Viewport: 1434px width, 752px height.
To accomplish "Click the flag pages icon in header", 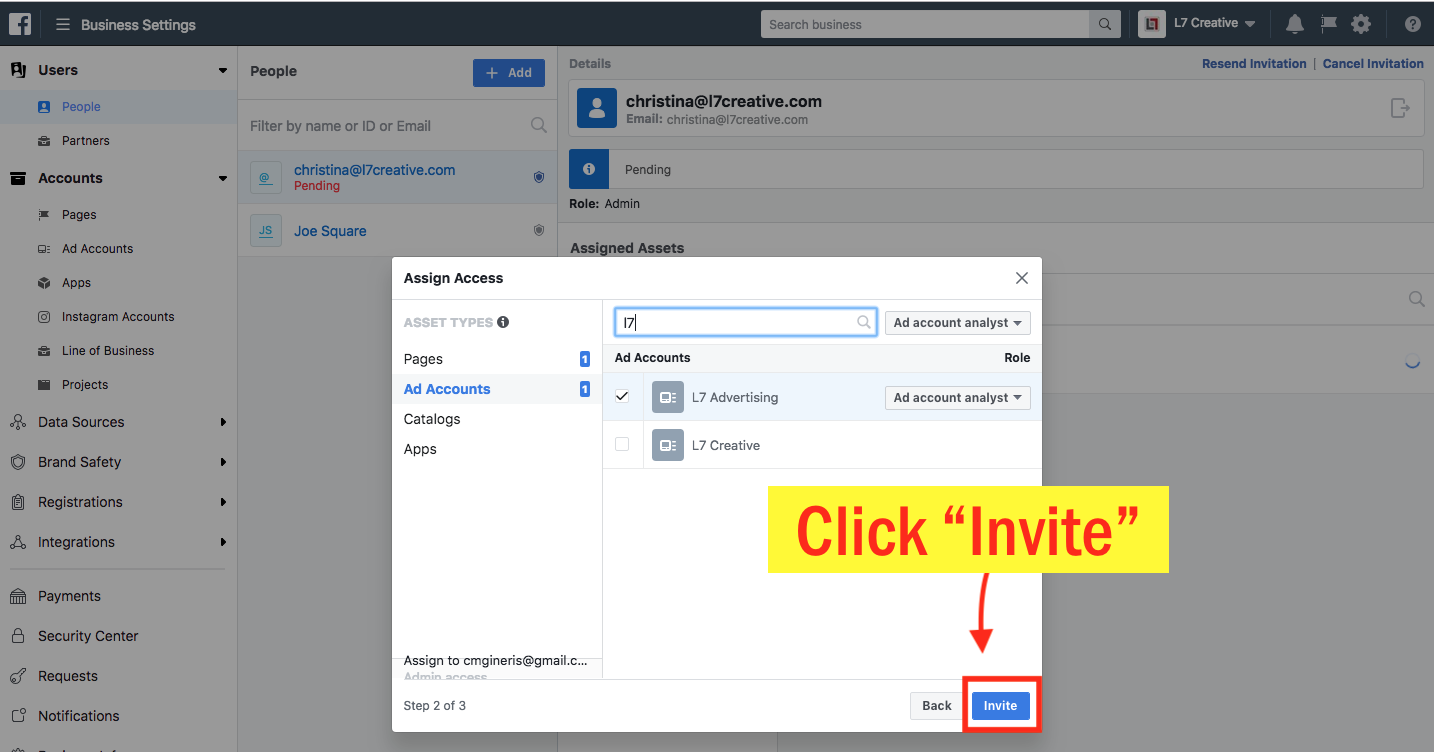I will (1329, 24).
